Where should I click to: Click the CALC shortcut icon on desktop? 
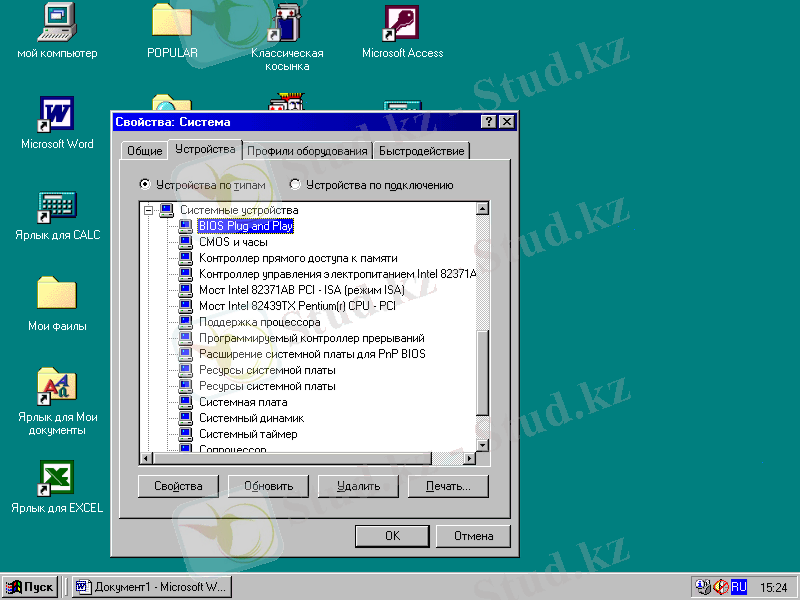57,206
